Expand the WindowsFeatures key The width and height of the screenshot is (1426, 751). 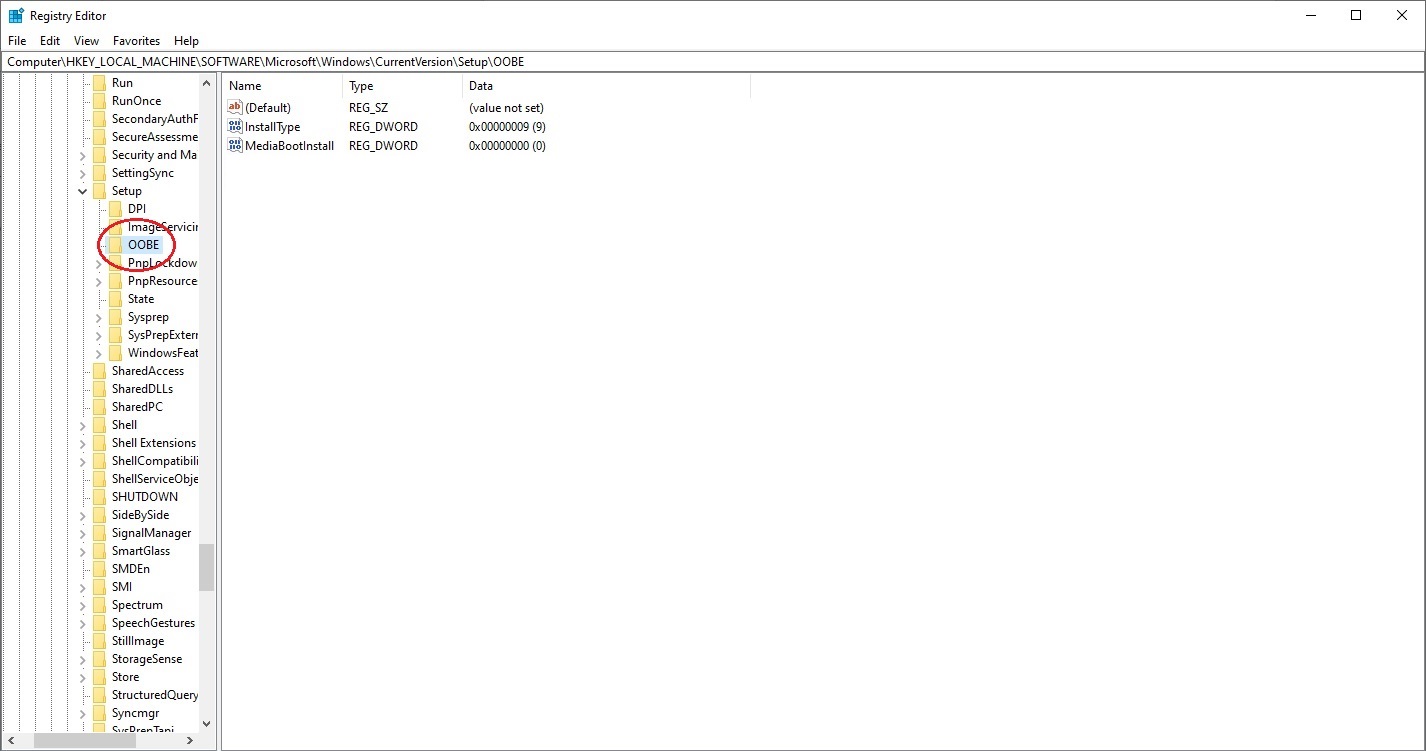click(x=99, y=353)
